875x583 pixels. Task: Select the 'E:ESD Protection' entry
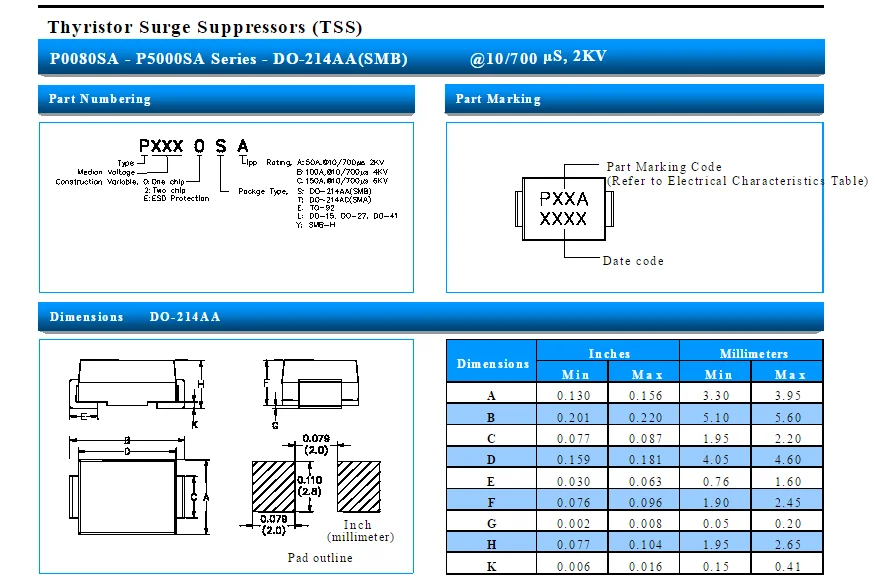(x=176, y=199)
